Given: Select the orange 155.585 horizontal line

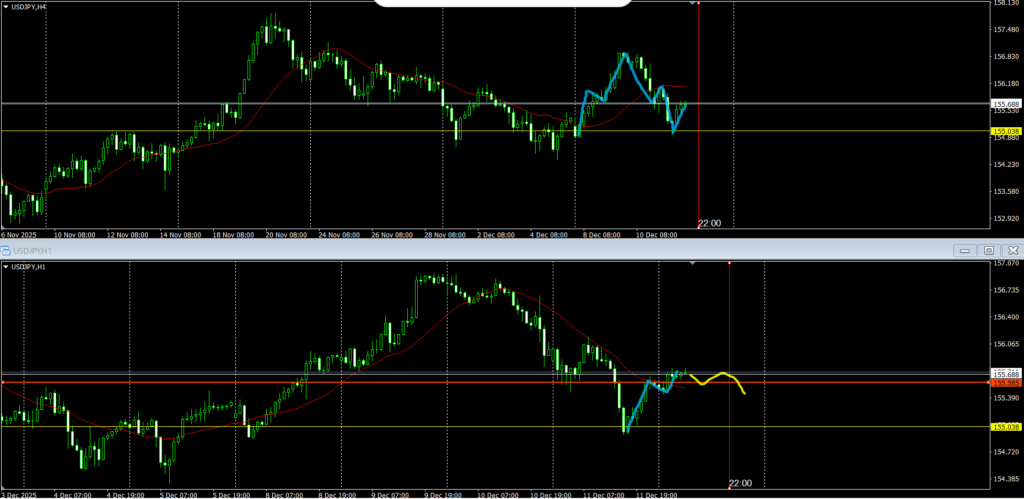Looking at the screenshot, I should (x=300, y=382).
